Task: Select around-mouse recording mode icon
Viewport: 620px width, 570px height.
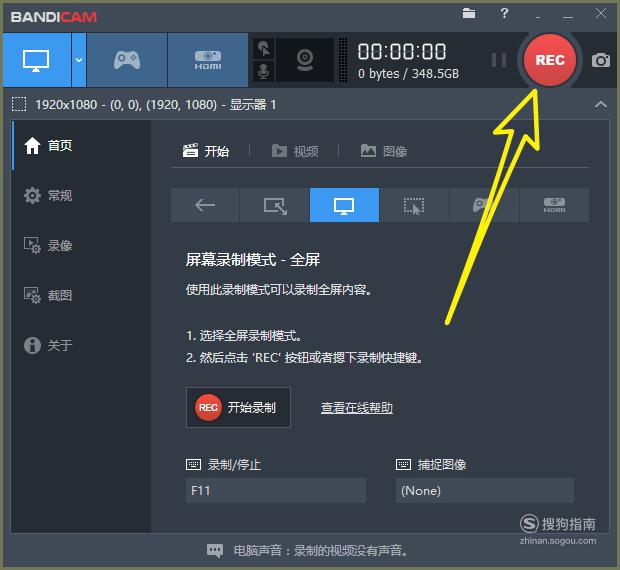Action: point(414,205)
